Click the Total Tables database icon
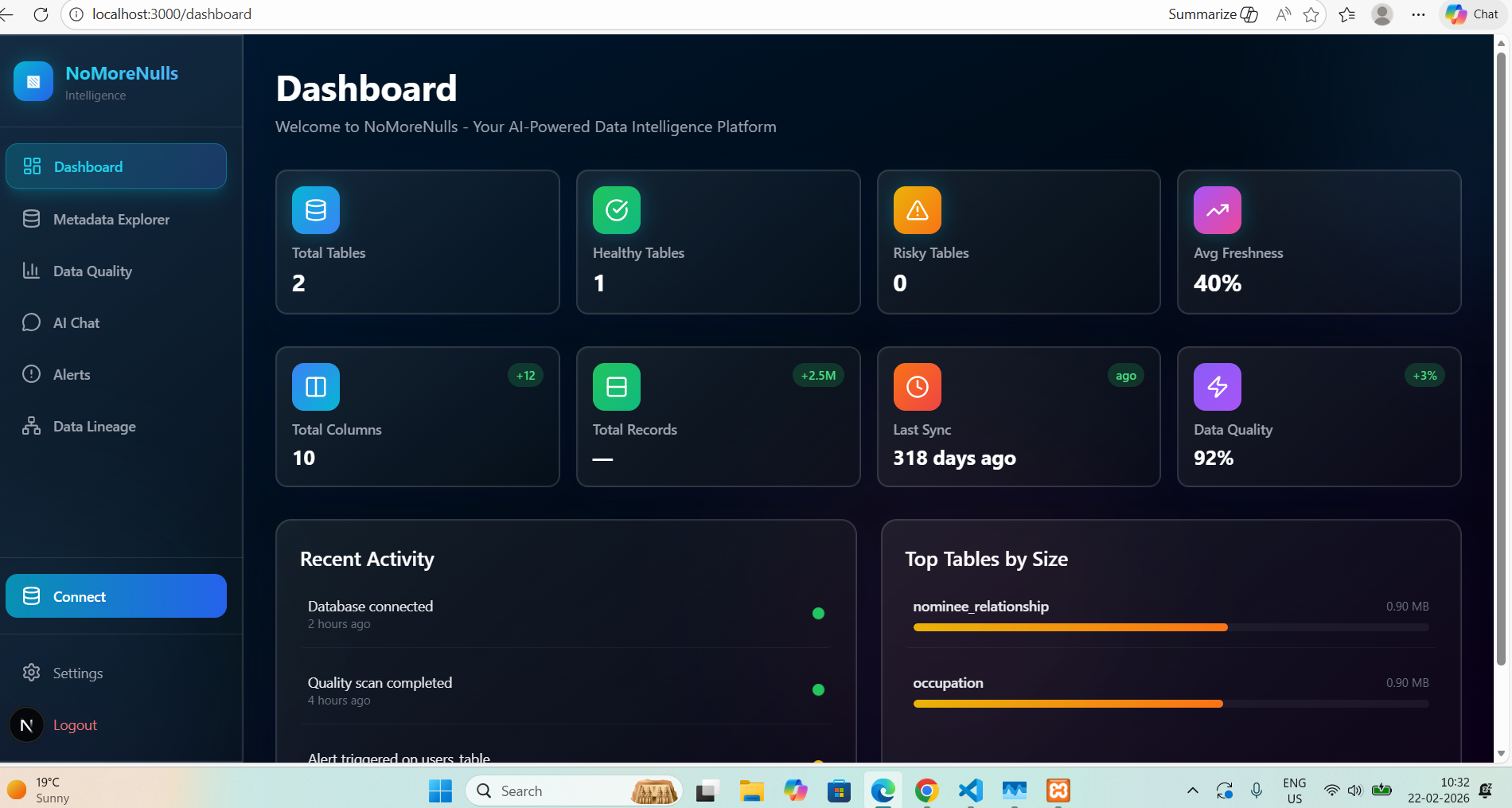Viewport: 1512px width, 808px height. click(316, 210)
